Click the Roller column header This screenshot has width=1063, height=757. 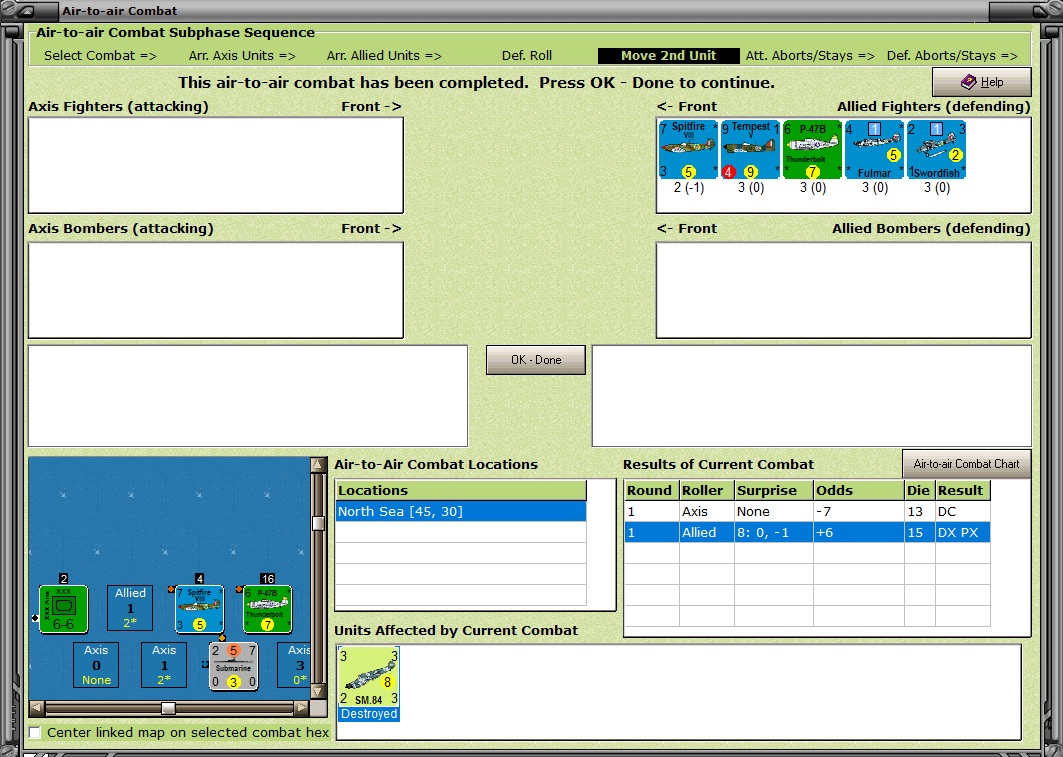(x=706, y=491)
